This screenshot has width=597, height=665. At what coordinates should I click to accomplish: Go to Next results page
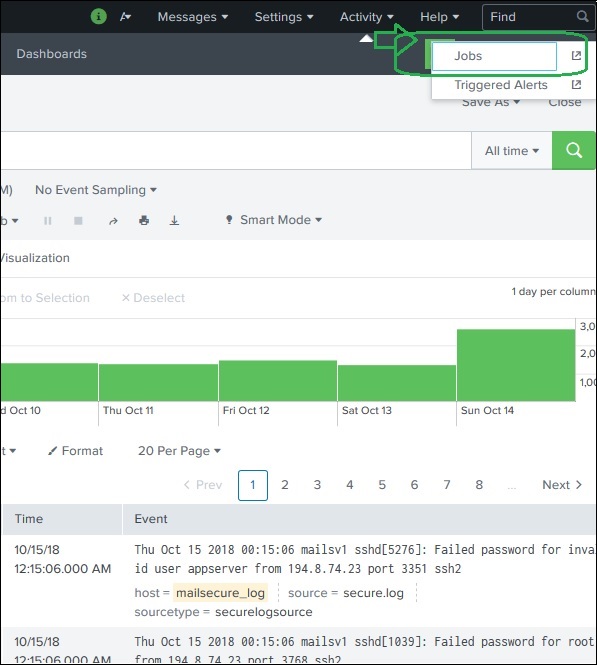click(x=562, y=485)
